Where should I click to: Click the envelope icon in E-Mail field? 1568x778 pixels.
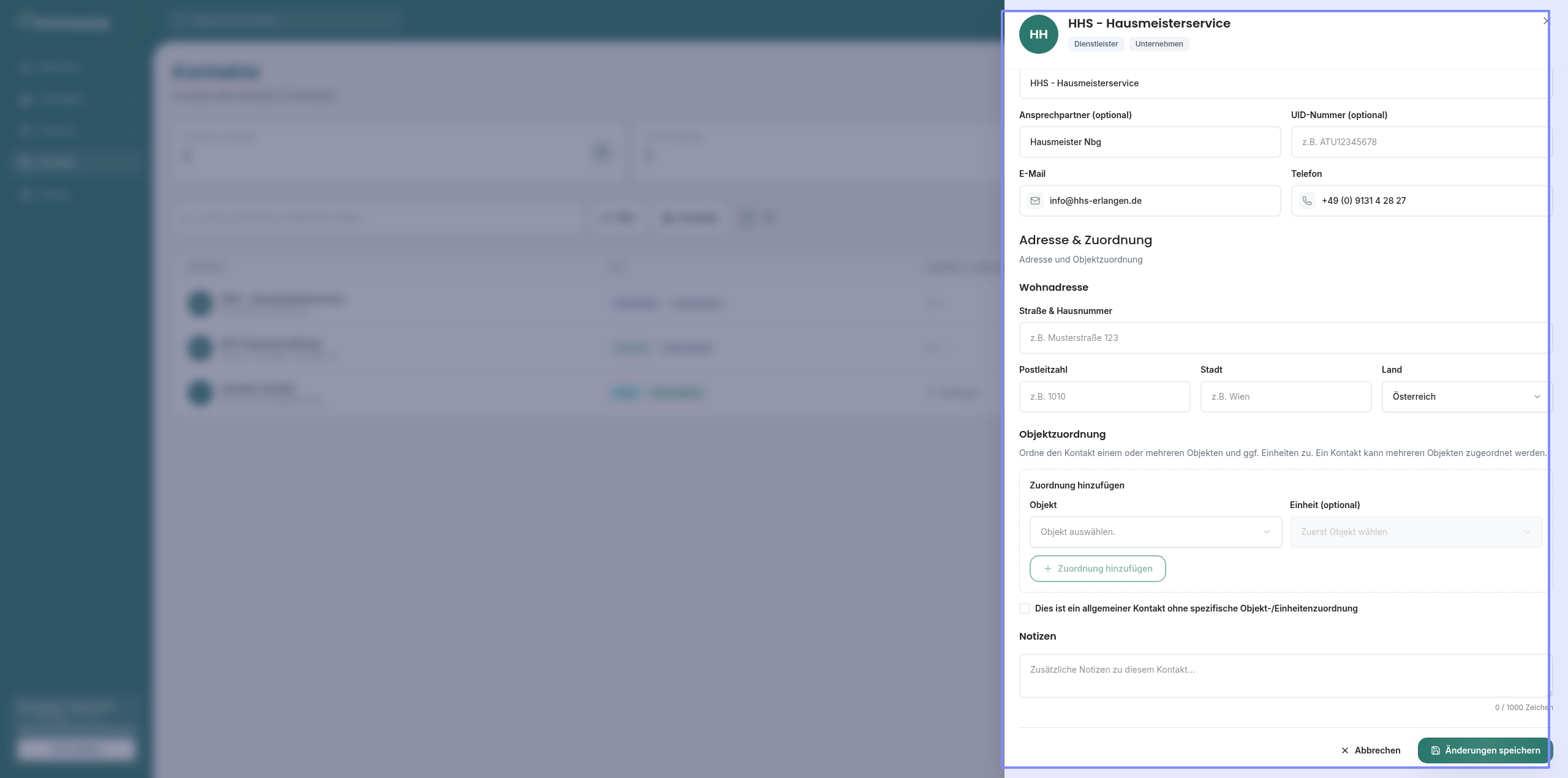tap(1035, 201)
